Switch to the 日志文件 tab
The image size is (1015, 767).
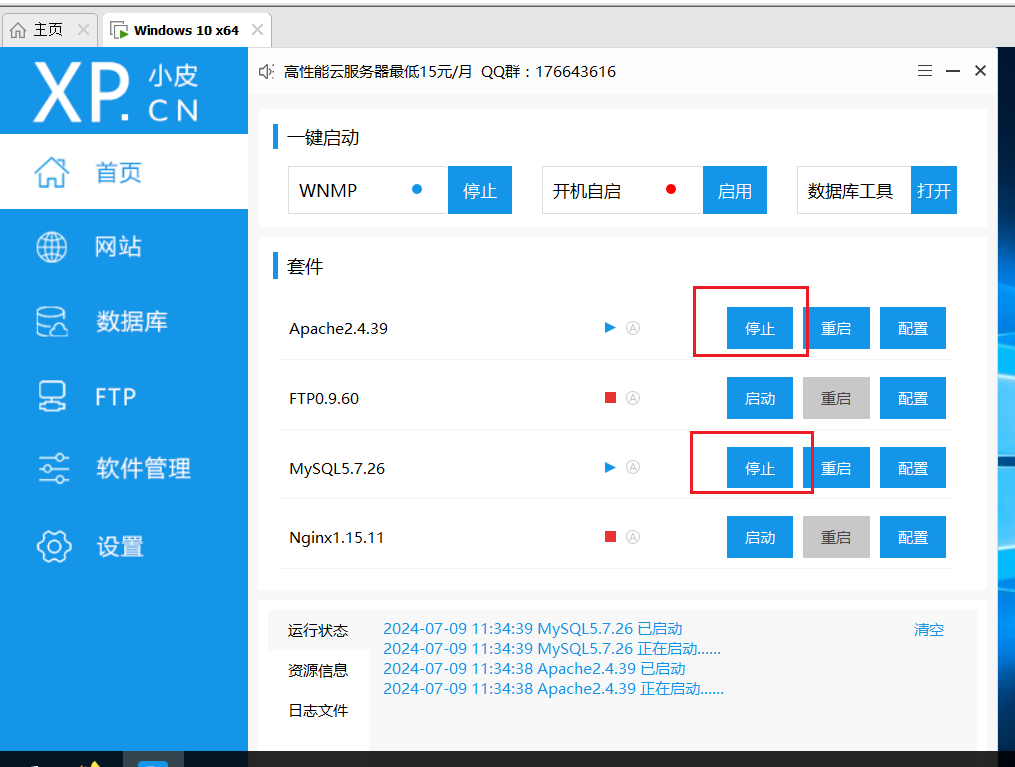point(318,711)
